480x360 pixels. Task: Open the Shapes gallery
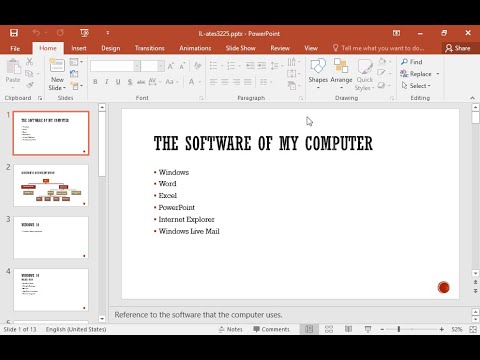(318, 74)
